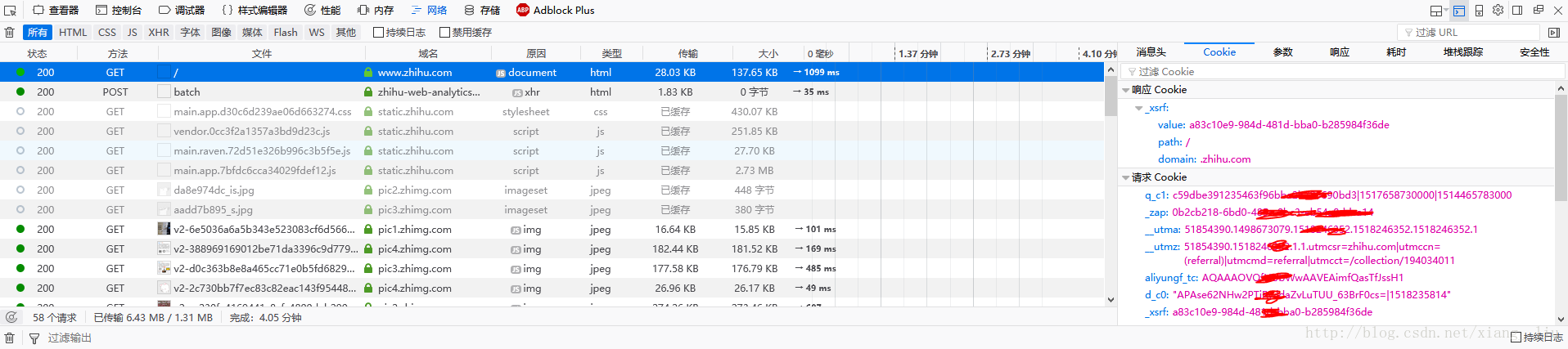Clear network requests with the trash icon

pos(10,33)
